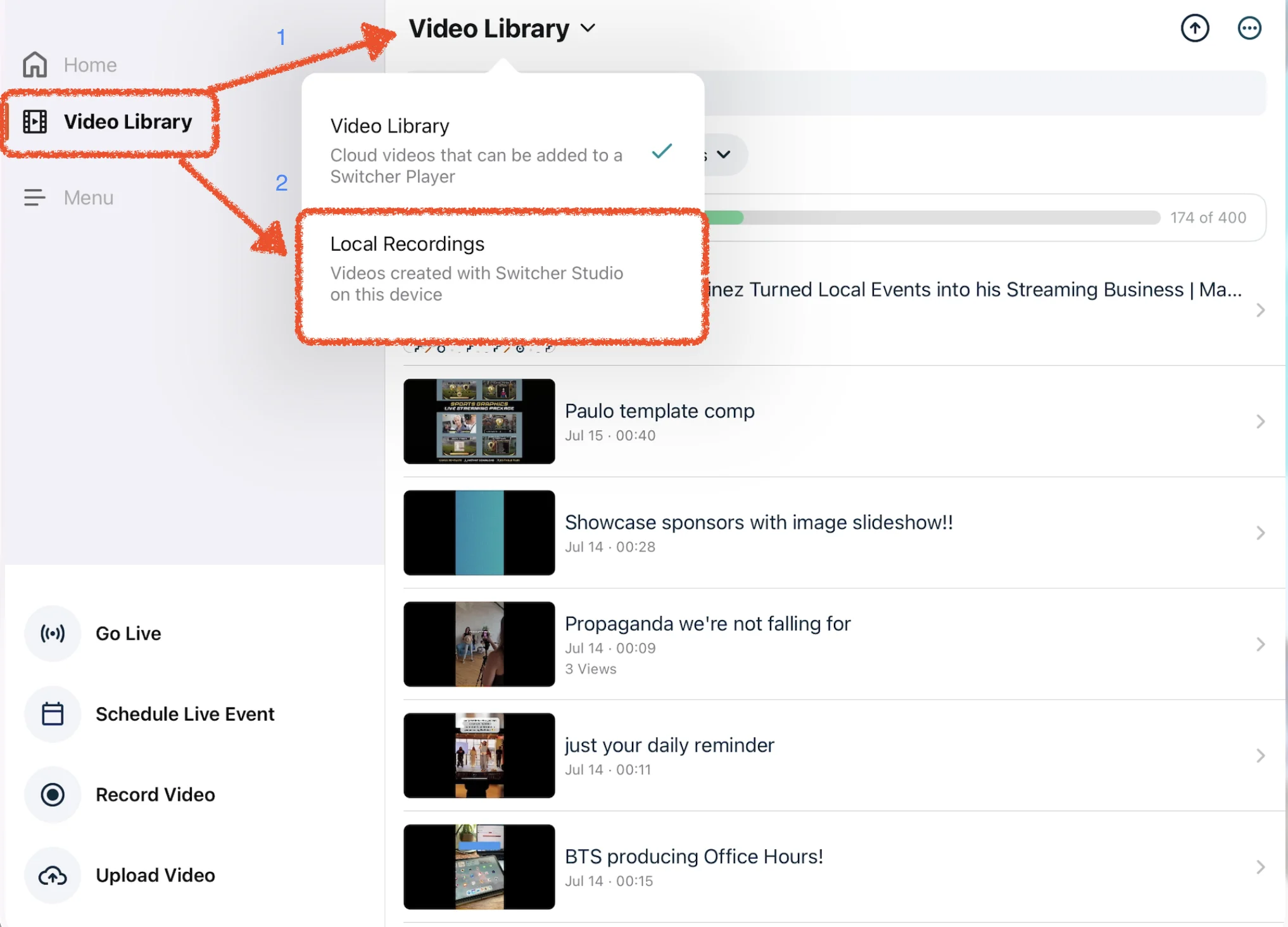Click the 'Jul 14 · 00:15' date label
Screen dimensions: 1288x927
pos(609,881)
